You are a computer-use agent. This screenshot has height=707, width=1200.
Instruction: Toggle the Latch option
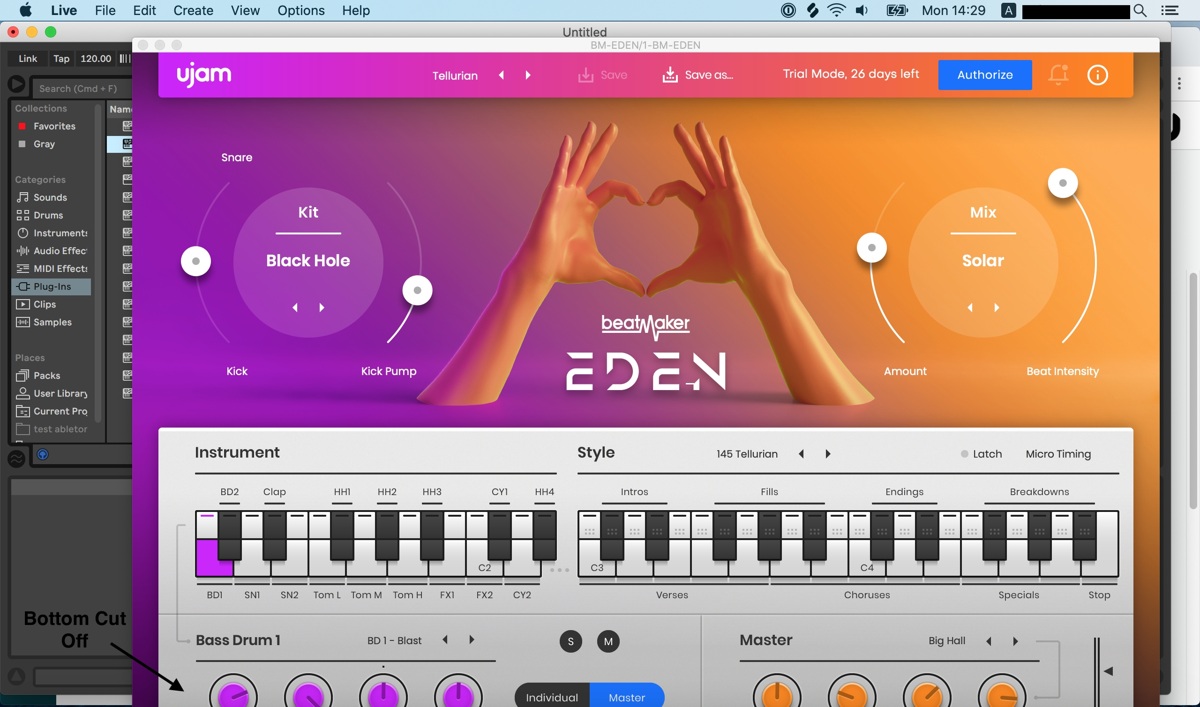981,454
